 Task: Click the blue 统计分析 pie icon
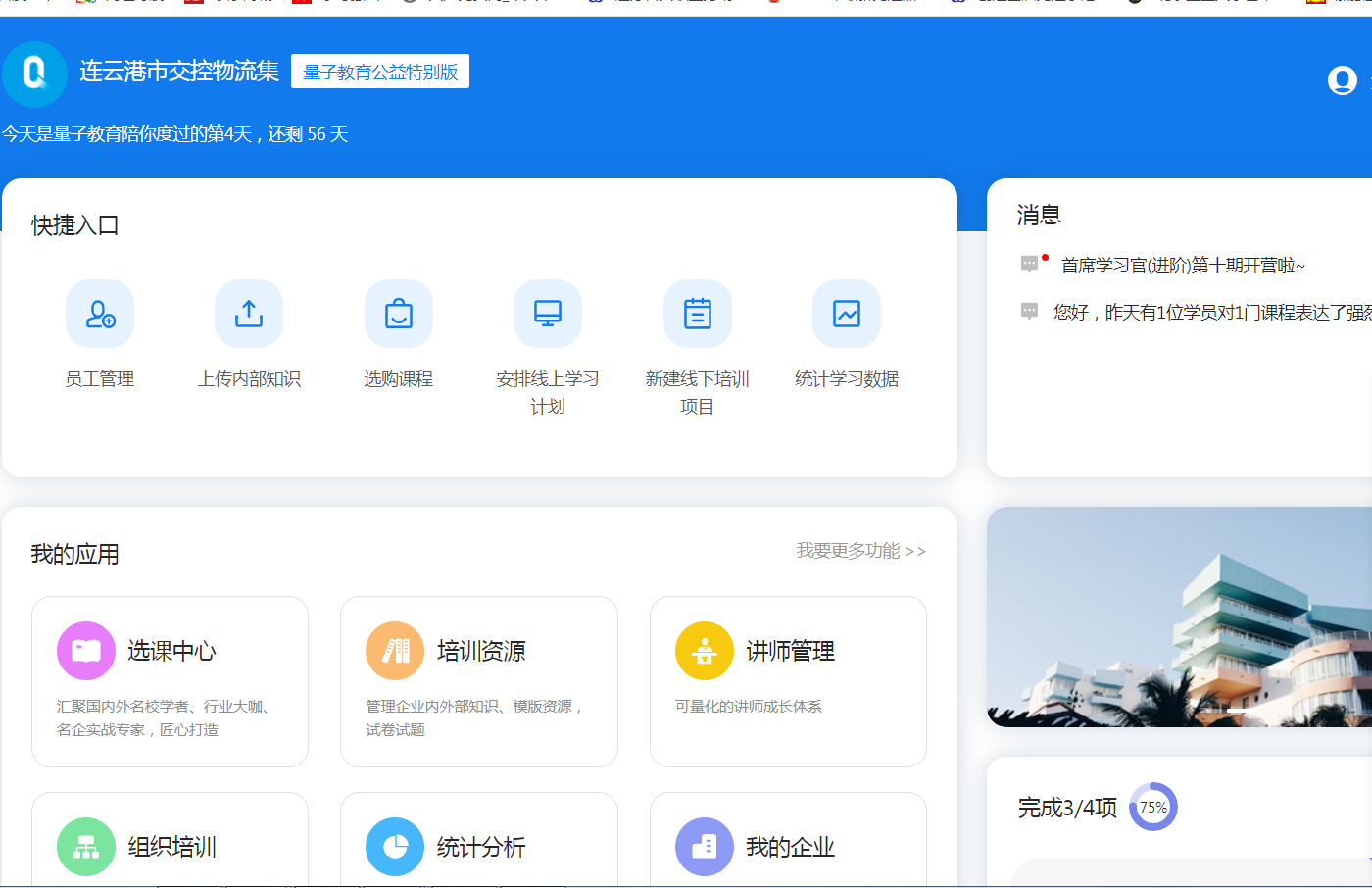point(395,847)
